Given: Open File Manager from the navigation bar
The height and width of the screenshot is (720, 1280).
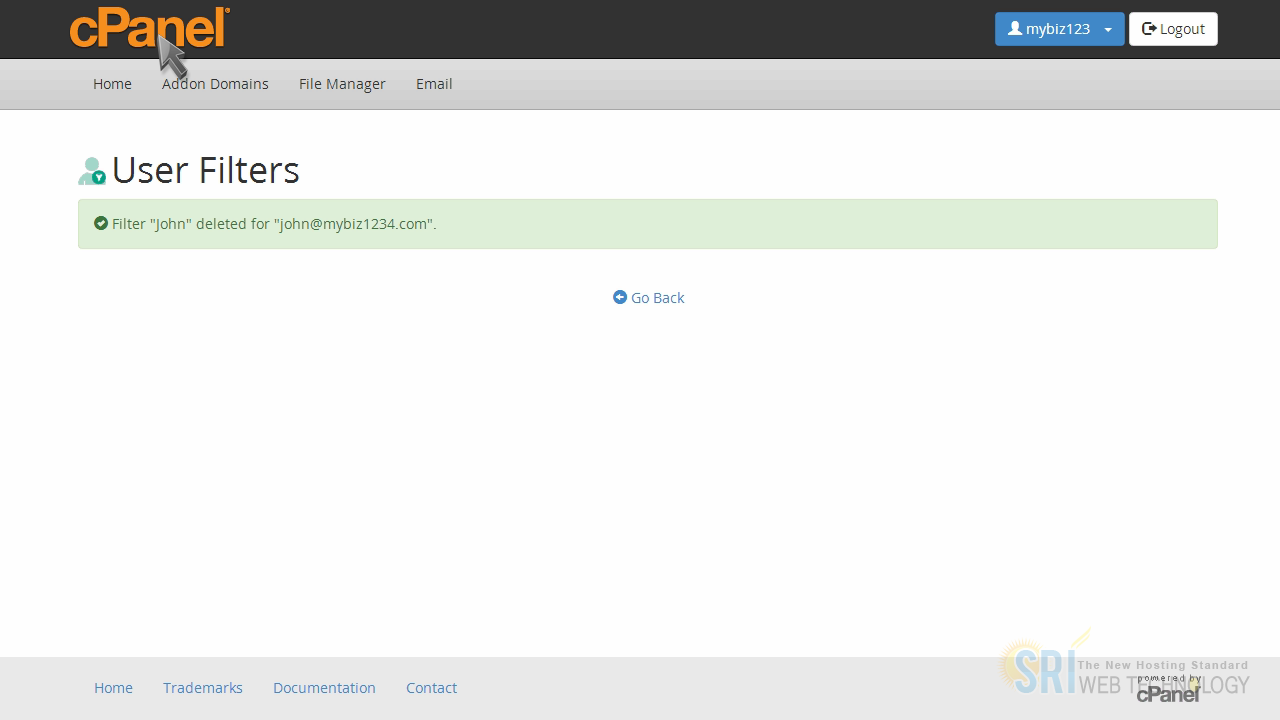Looking at the screenshot, I should tap(342, 84).
